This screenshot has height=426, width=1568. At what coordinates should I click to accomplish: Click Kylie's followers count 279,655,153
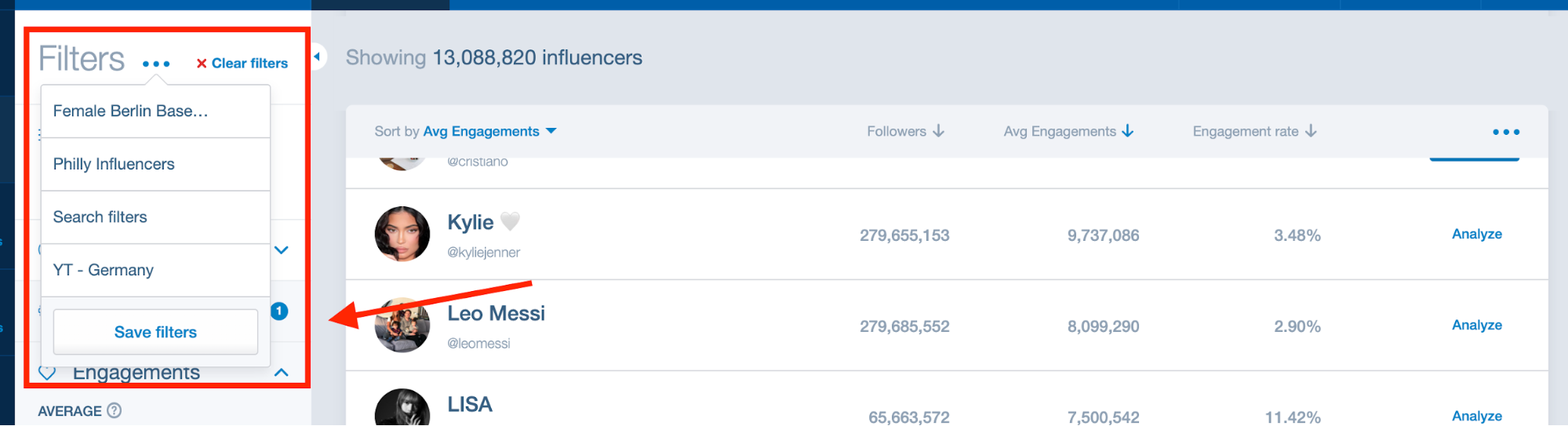[904, 235]
